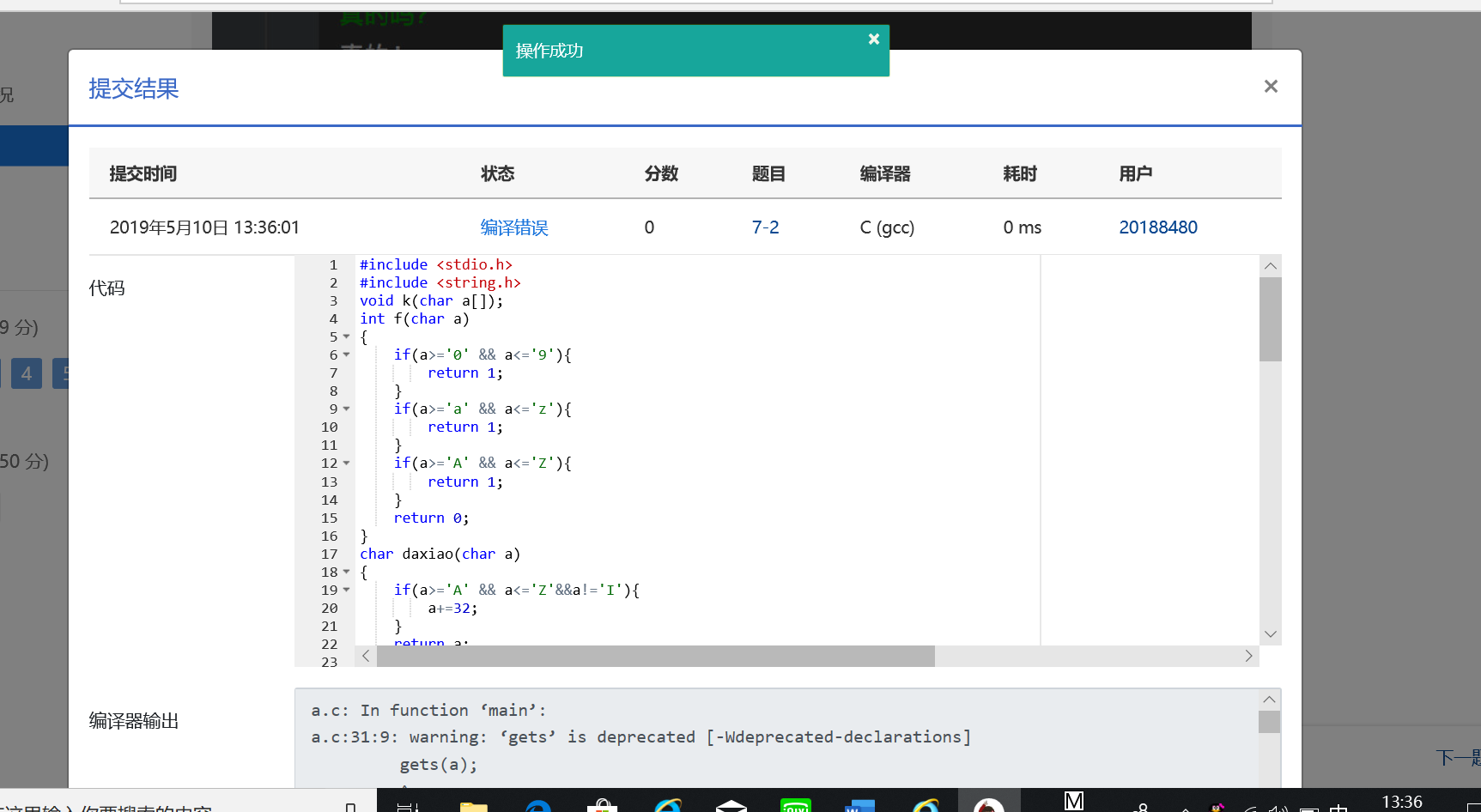Screen dimensions: 1481x812
Task: Click the code editor scroll up arrow
Action: coord(1271,266)
